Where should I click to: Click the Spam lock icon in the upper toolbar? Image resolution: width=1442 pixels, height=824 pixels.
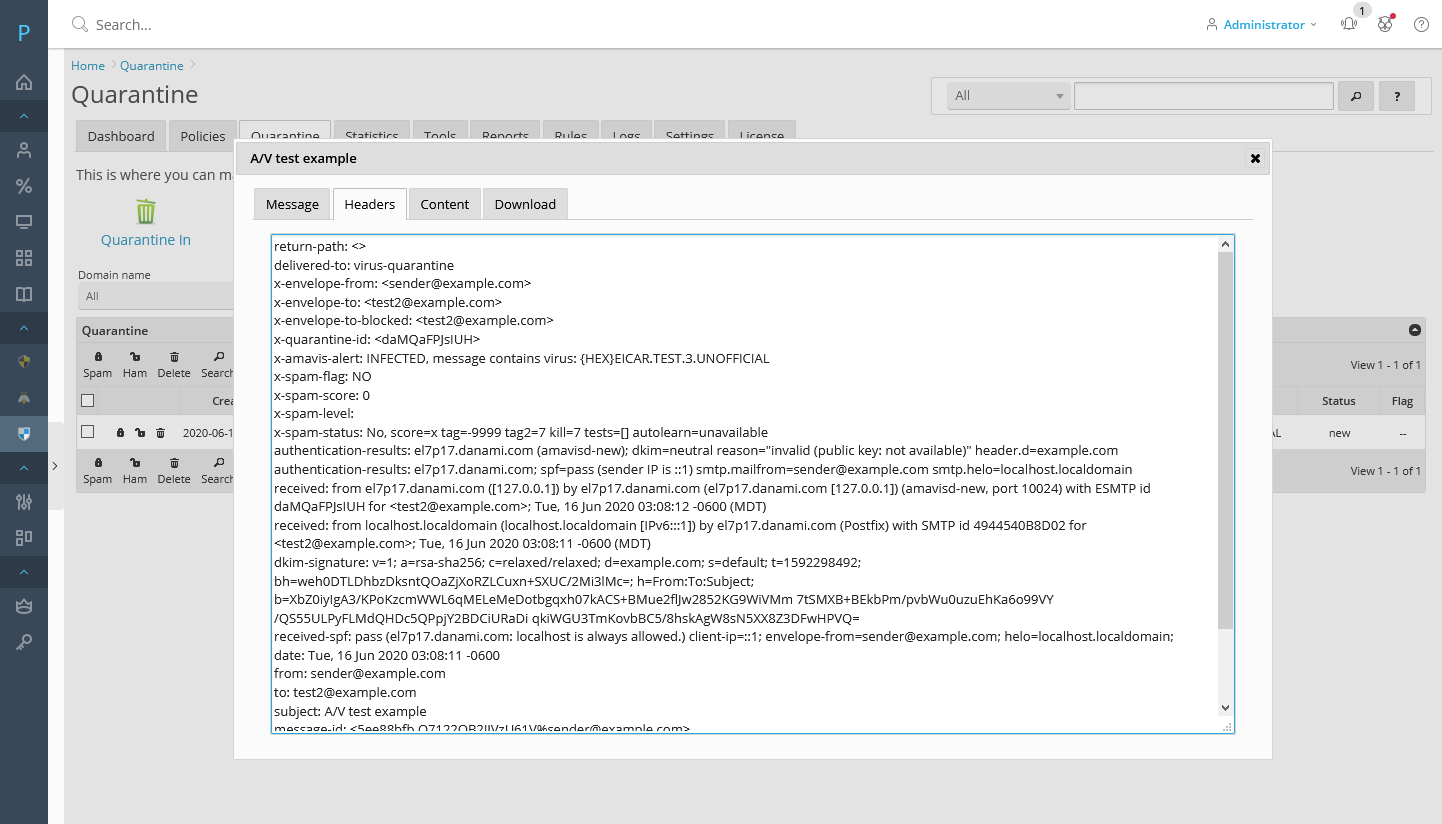(98, 357)
